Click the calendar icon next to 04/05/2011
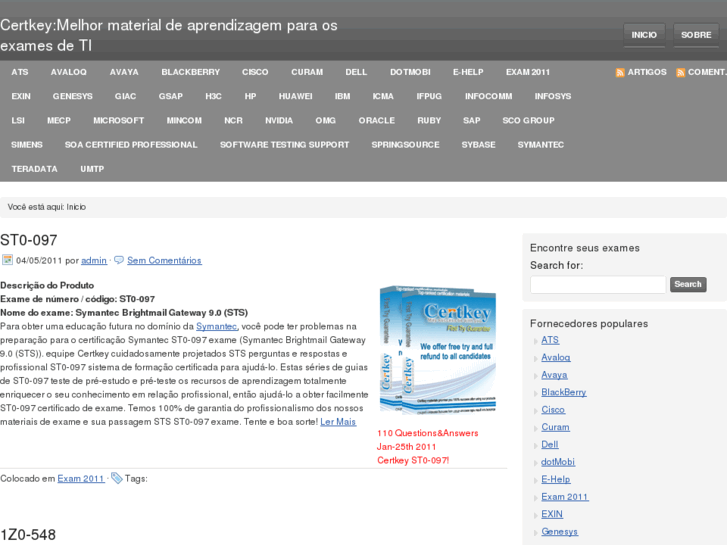This screenshot has width=727, height=545. [x=7, y=260]
